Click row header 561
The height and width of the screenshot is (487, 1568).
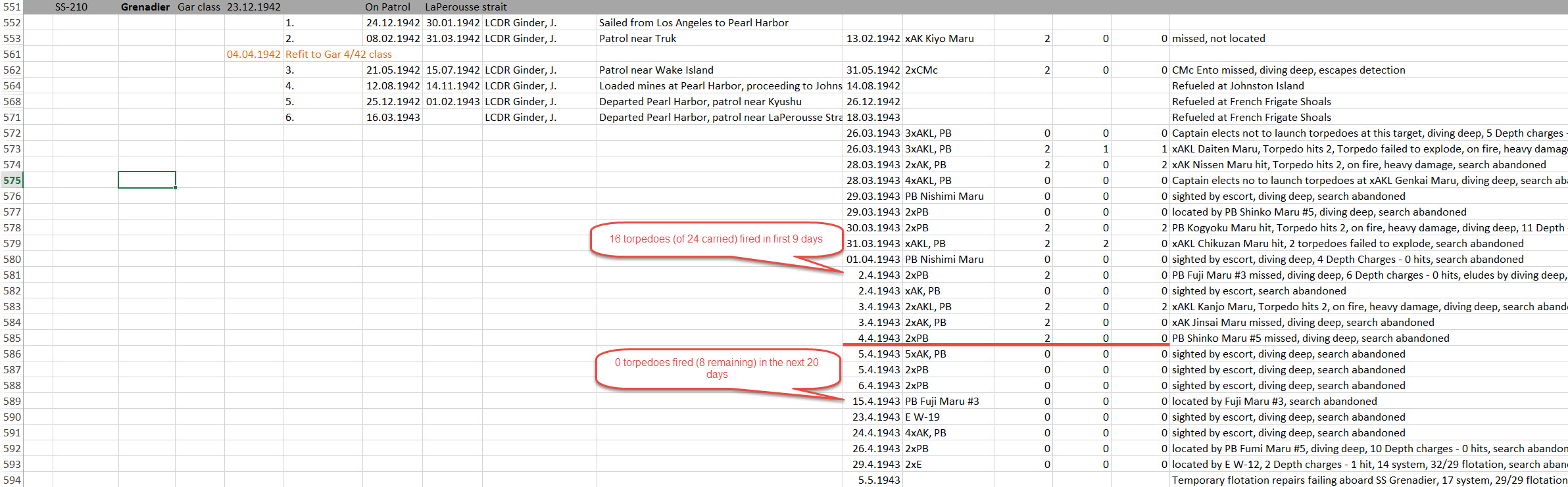[11, 54]
